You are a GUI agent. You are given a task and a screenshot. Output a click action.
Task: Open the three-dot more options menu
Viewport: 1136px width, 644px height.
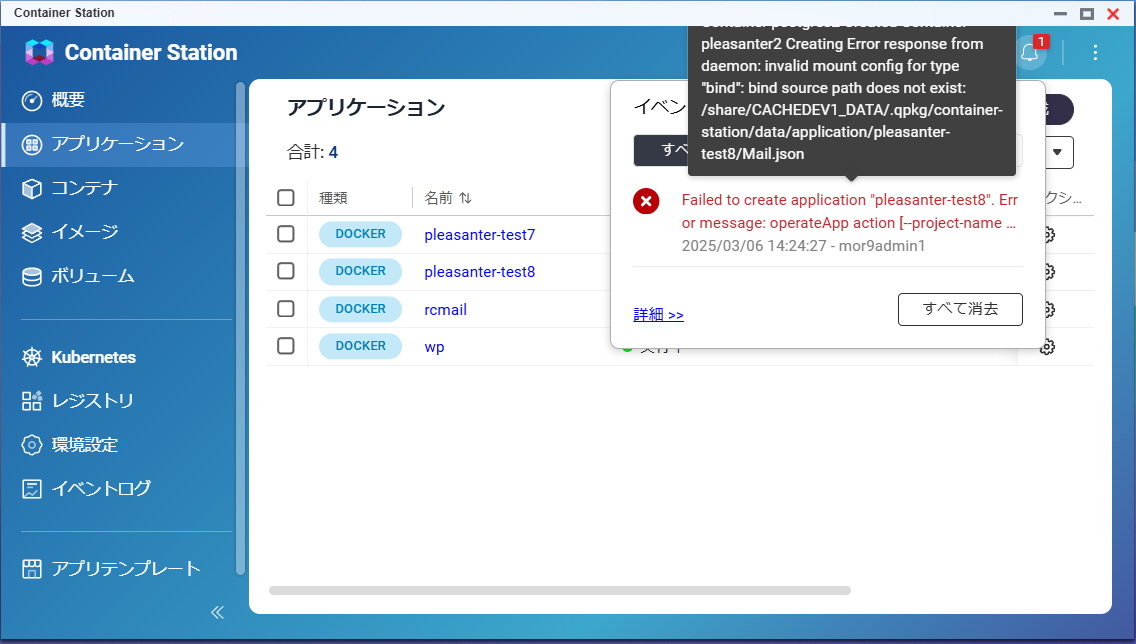(1095, 52)
